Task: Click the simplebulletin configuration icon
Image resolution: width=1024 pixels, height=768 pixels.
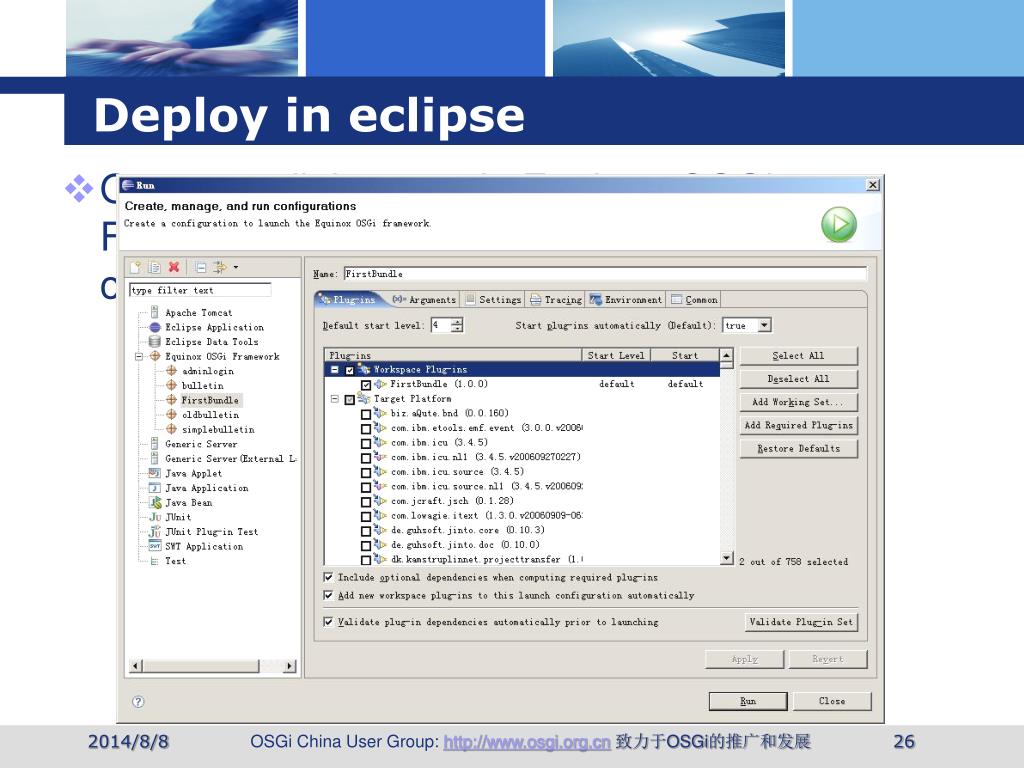Action: pos(171,429)
